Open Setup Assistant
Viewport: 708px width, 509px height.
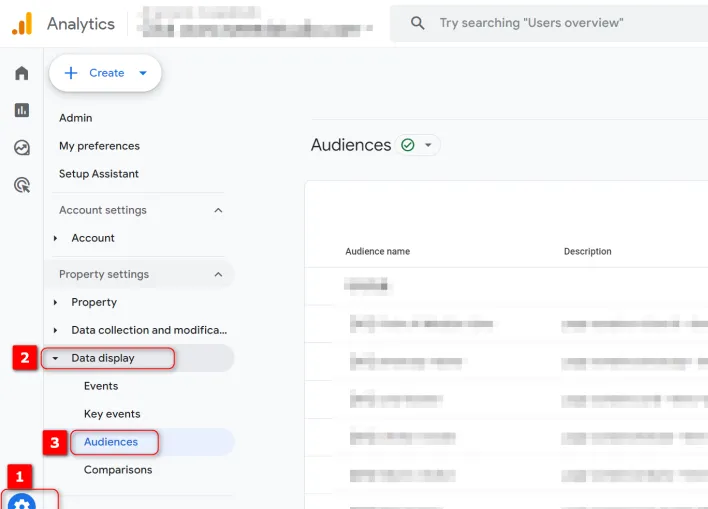tap(98, 174)
